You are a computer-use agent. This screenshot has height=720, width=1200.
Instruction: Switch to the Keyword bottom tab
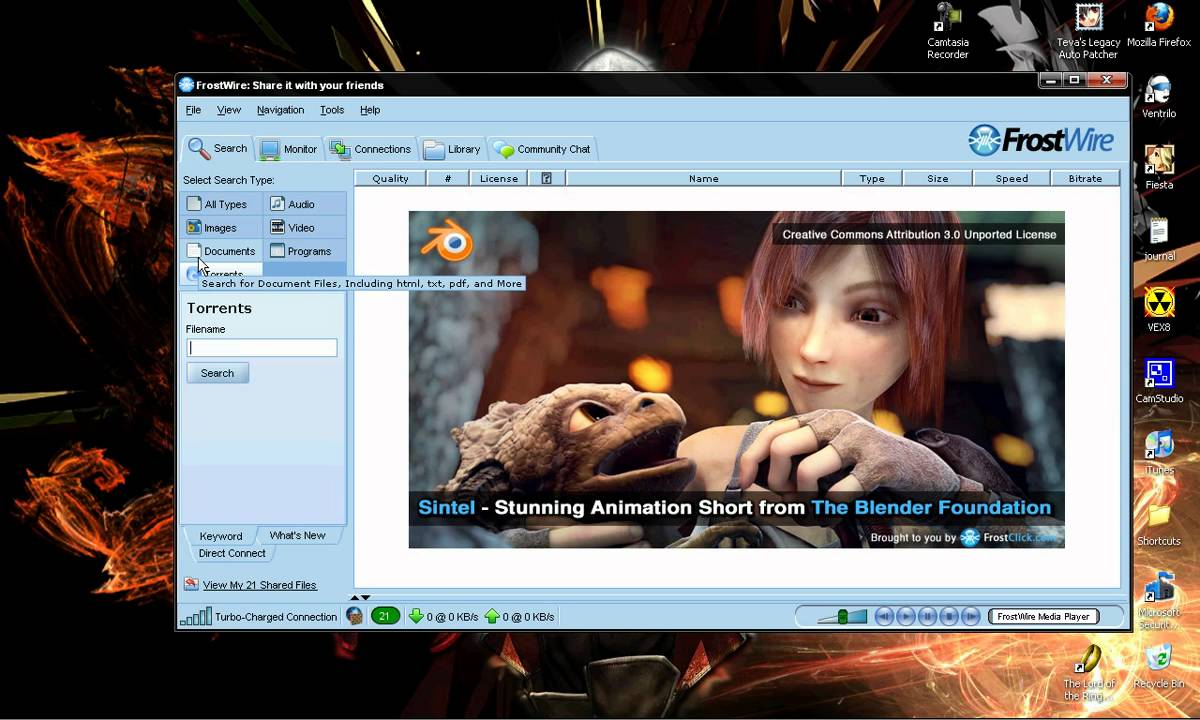tap(220, 536)
